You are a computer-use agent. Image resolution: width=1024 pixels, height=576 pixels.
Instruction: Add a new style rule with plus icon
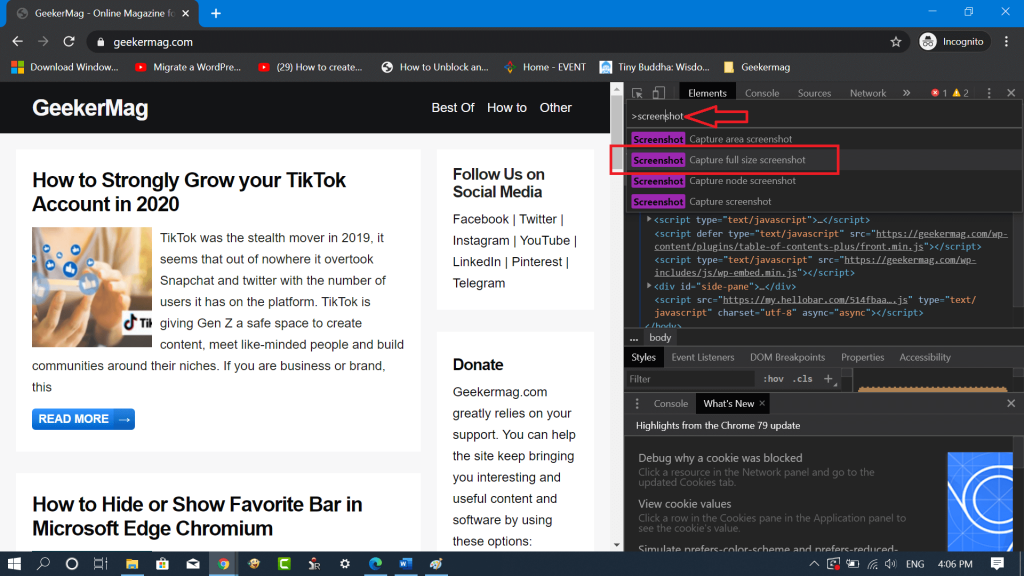828,379
